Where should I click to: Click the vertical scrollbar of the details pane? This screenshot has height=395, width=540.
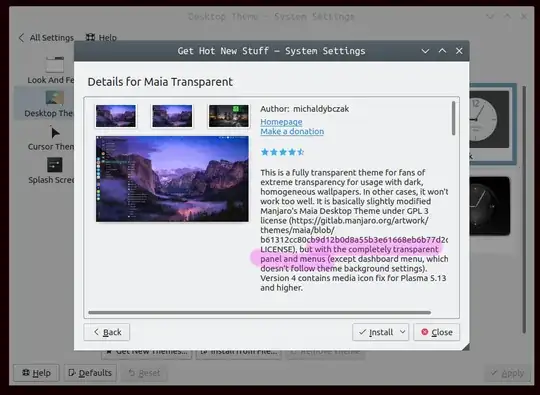coord(454,118)
